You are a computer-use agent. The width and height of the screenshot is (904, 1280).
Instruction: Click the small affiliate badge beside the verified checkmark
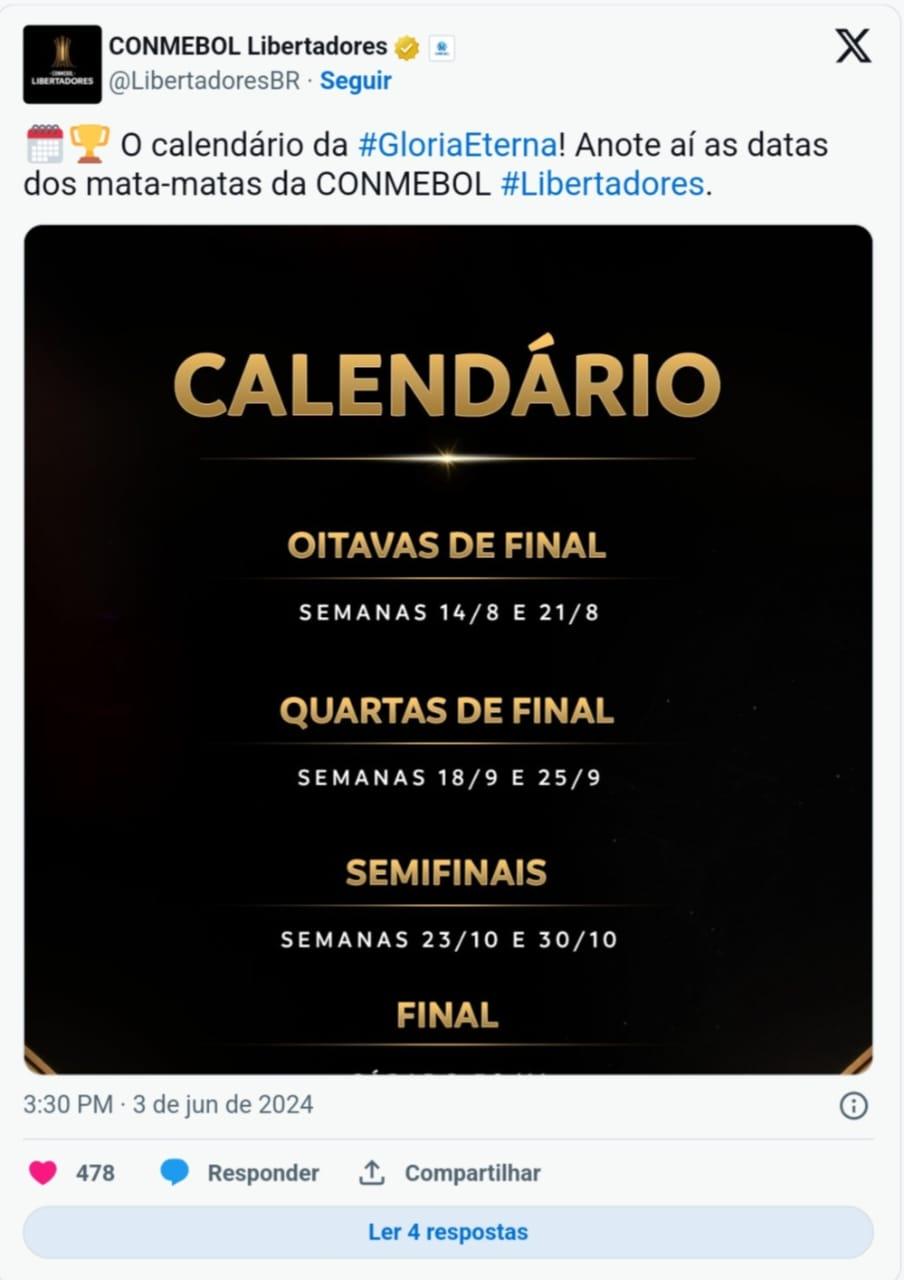[441, 47]
